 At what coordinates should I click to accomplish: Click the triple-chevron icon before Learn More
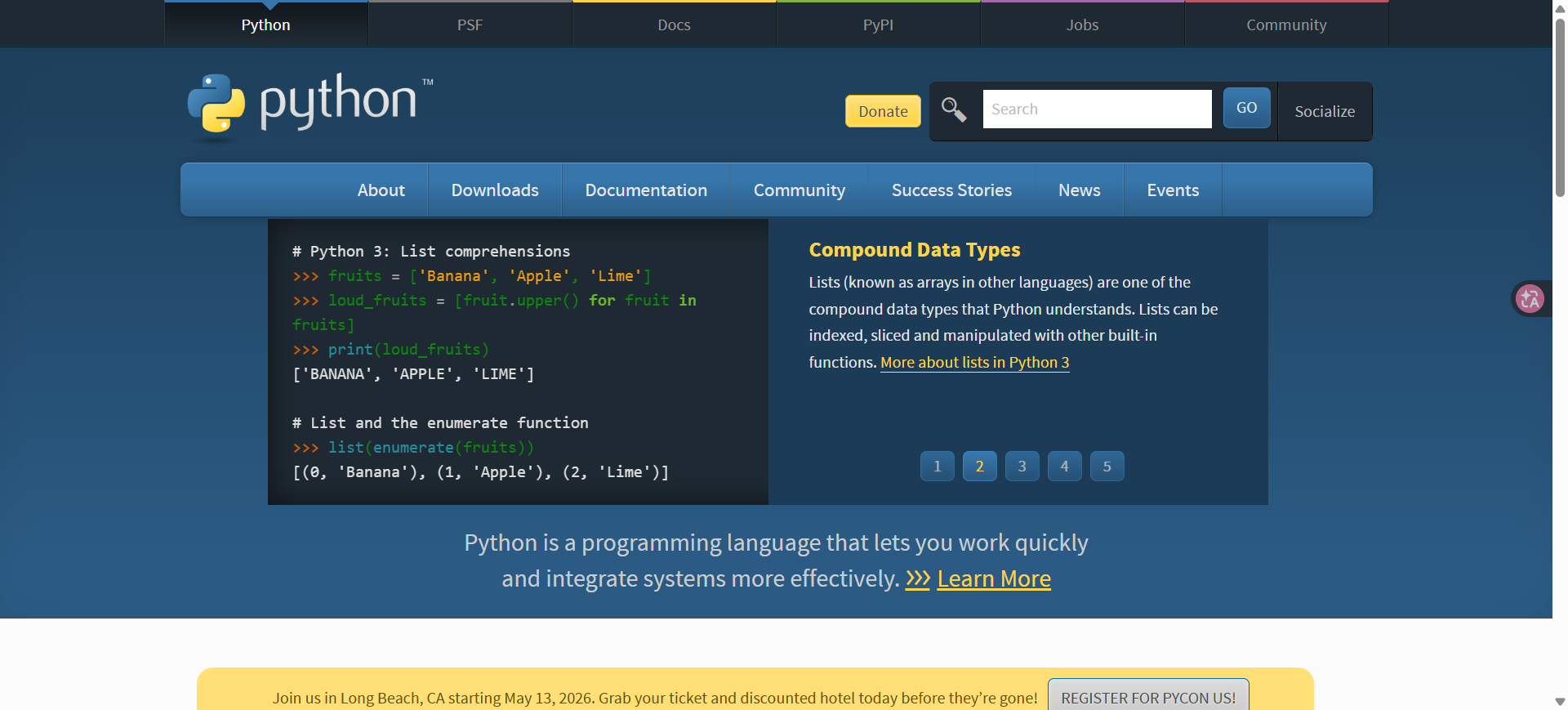[918, 578]
